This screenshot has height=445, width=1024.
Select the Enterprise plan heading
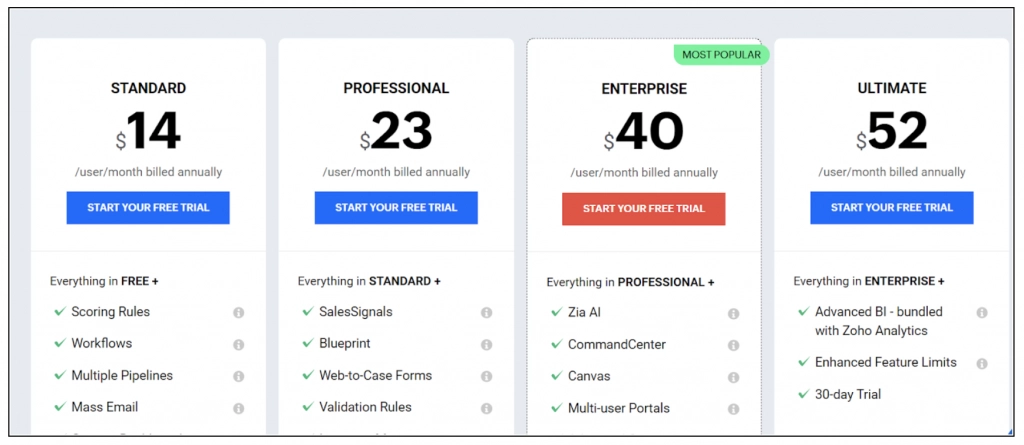pos(644,89)
